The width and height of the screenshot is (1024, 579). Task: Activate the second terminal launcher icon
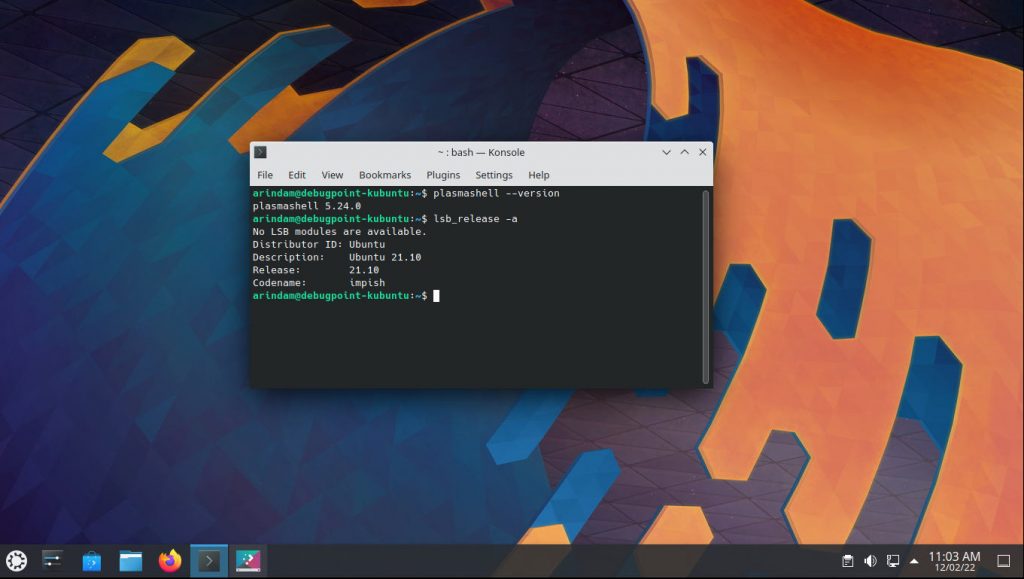247,561
